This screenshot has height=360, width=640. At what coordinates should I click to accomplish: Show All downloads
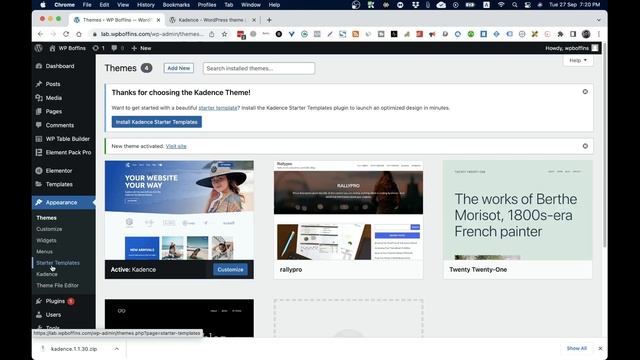click(576, 349)
